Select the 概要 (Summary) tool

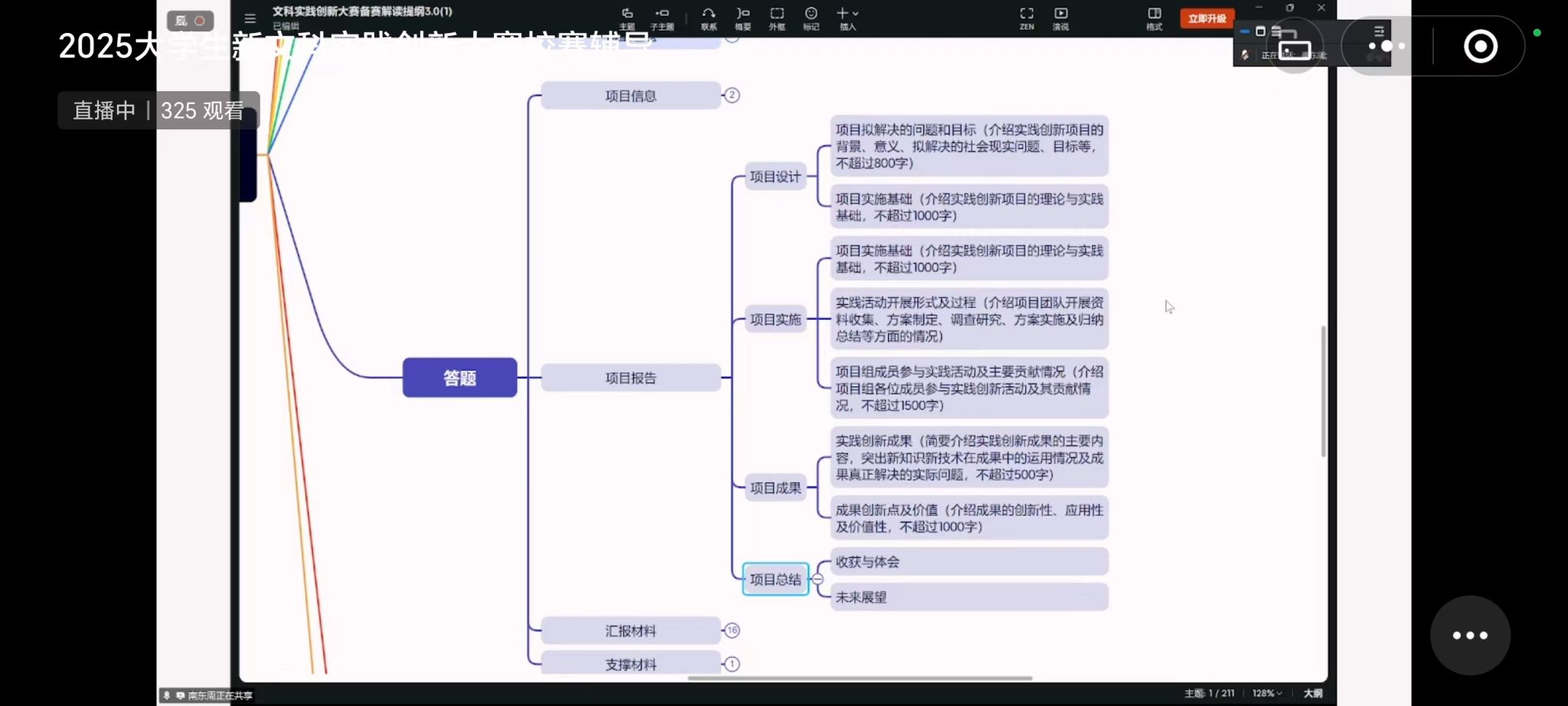click(743, 17)
